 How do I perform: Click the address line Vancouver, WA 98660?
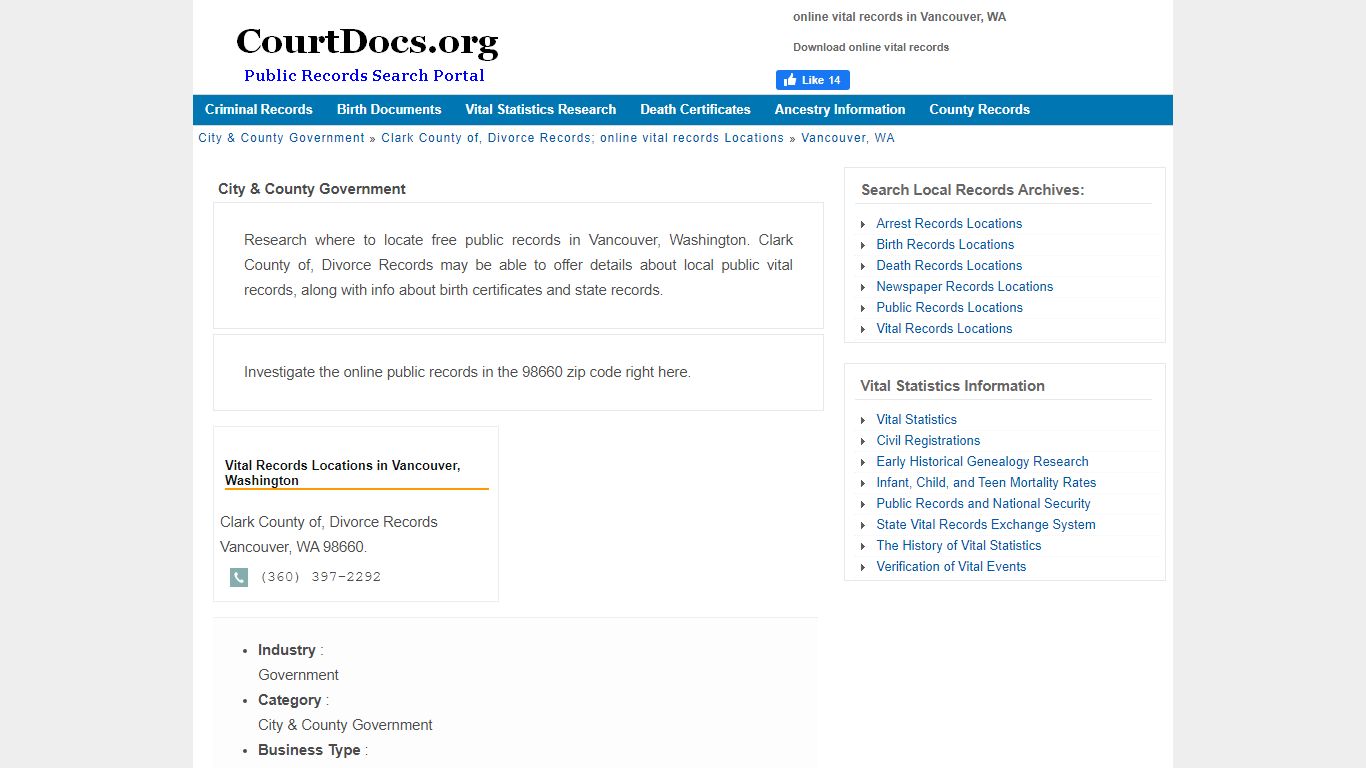click(294, 547)
